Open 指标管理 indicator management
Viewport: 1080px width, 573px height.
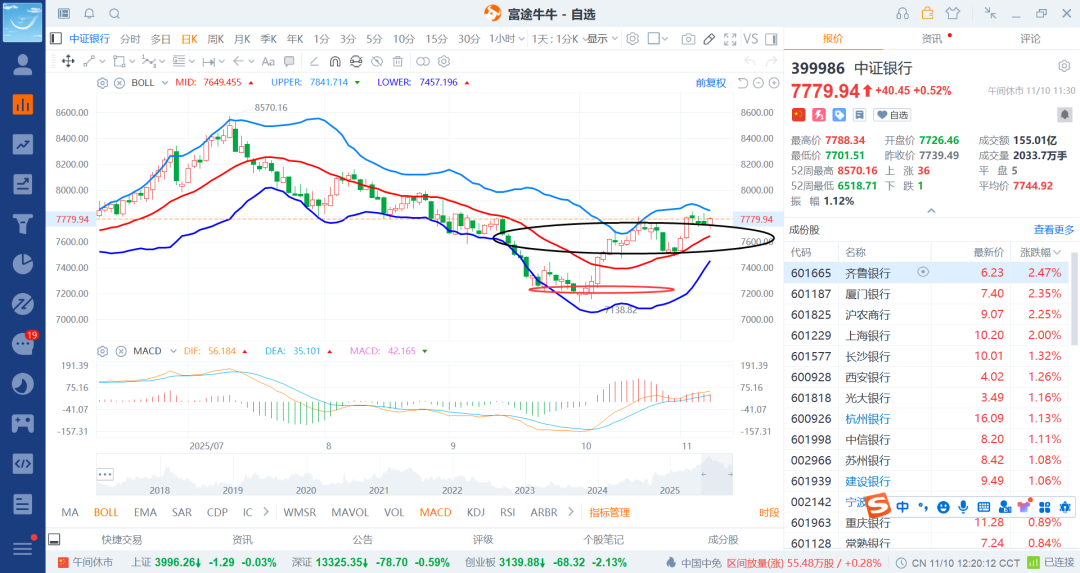(609, 512)
